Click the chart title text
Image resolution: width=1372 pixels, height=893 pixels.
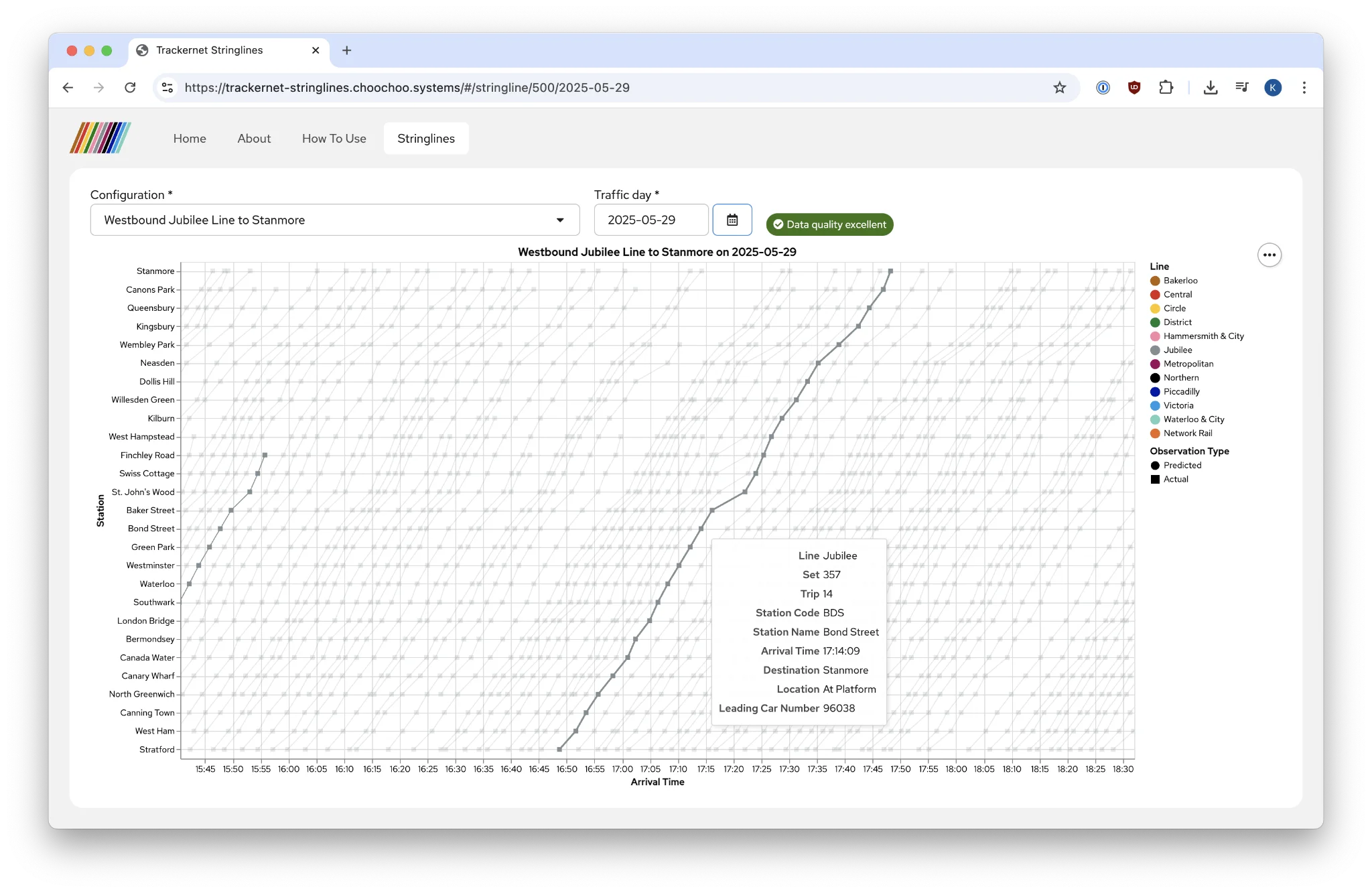[657, 253]
